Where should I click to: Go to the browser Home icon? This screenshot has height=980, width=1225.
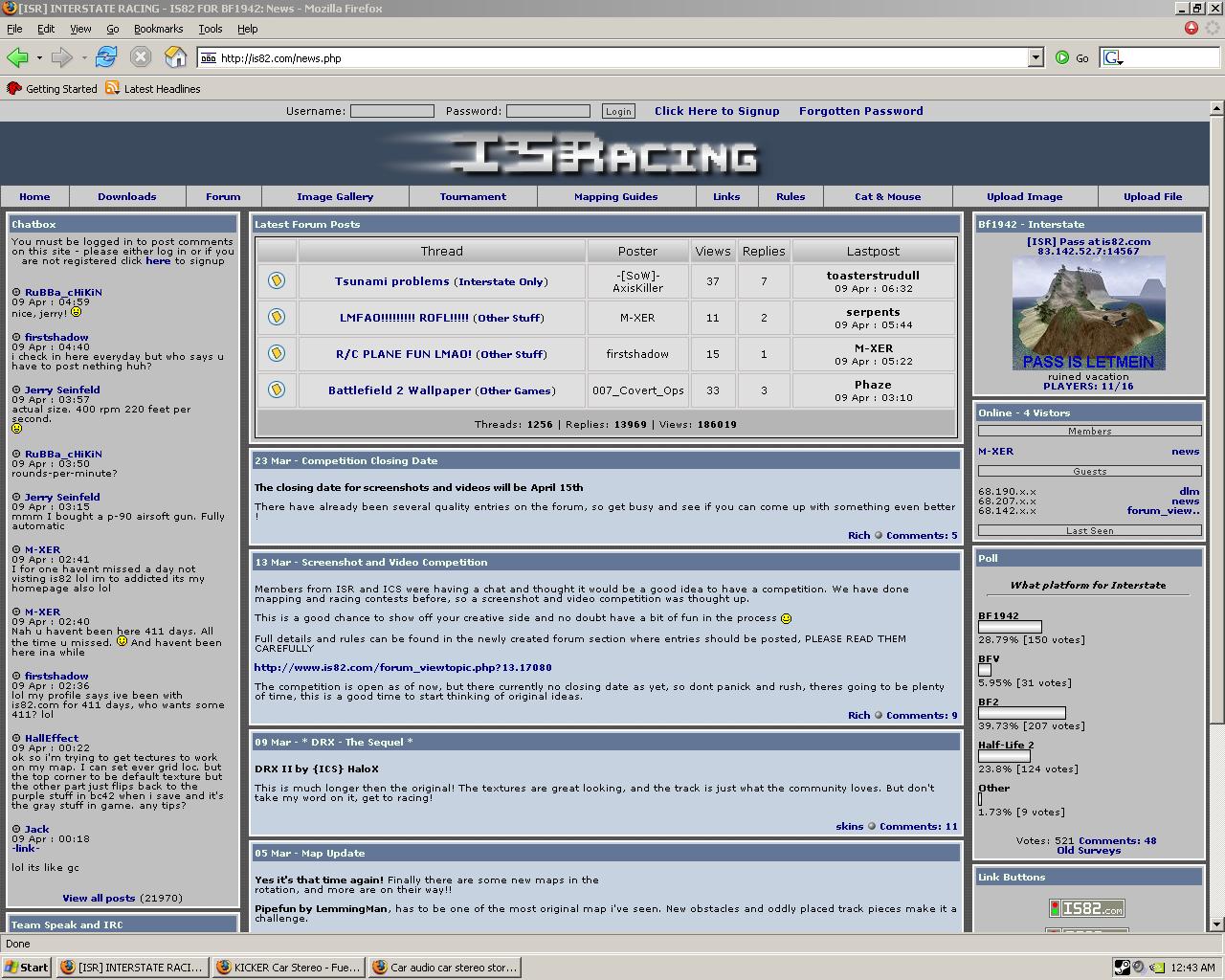point(176,57)
